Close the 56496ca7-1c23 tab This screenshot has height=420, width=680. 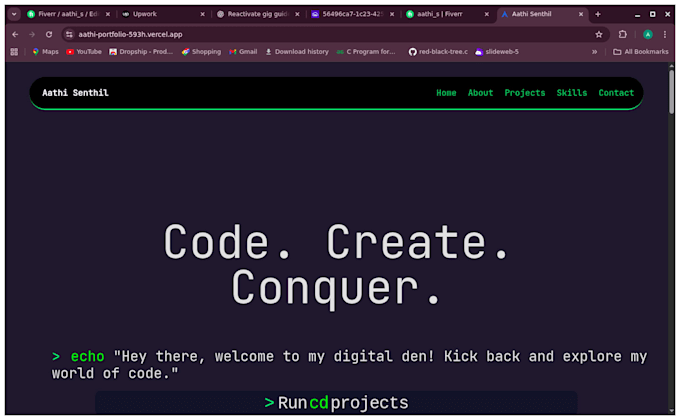coord(392,14)
